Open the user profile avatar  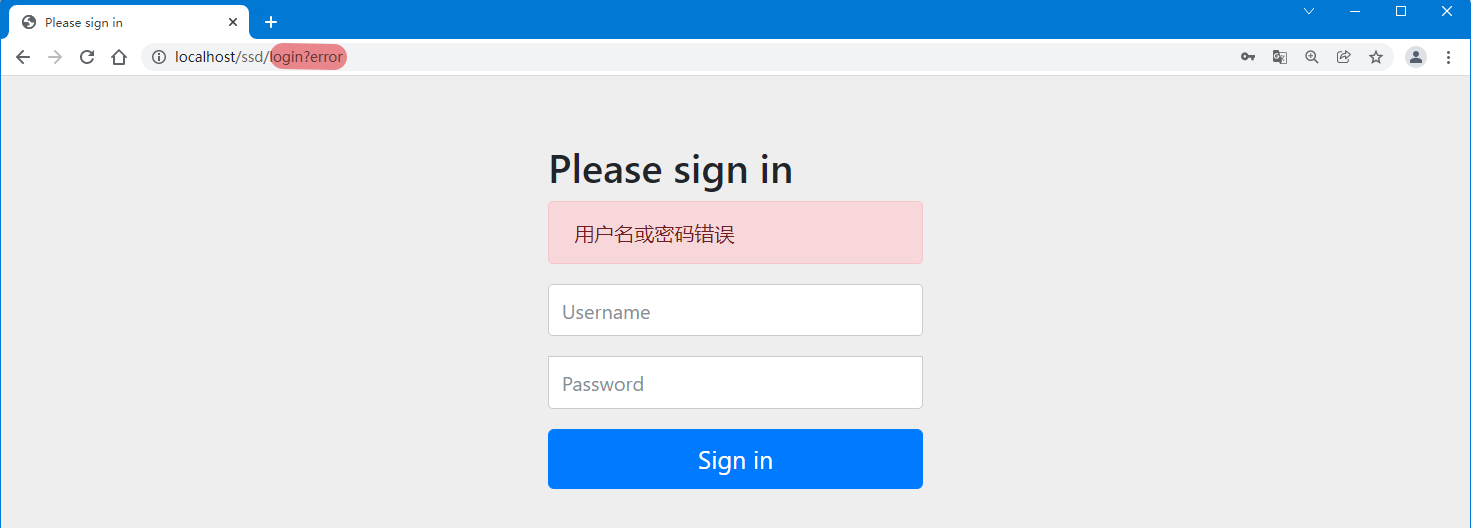point(1416,57)
